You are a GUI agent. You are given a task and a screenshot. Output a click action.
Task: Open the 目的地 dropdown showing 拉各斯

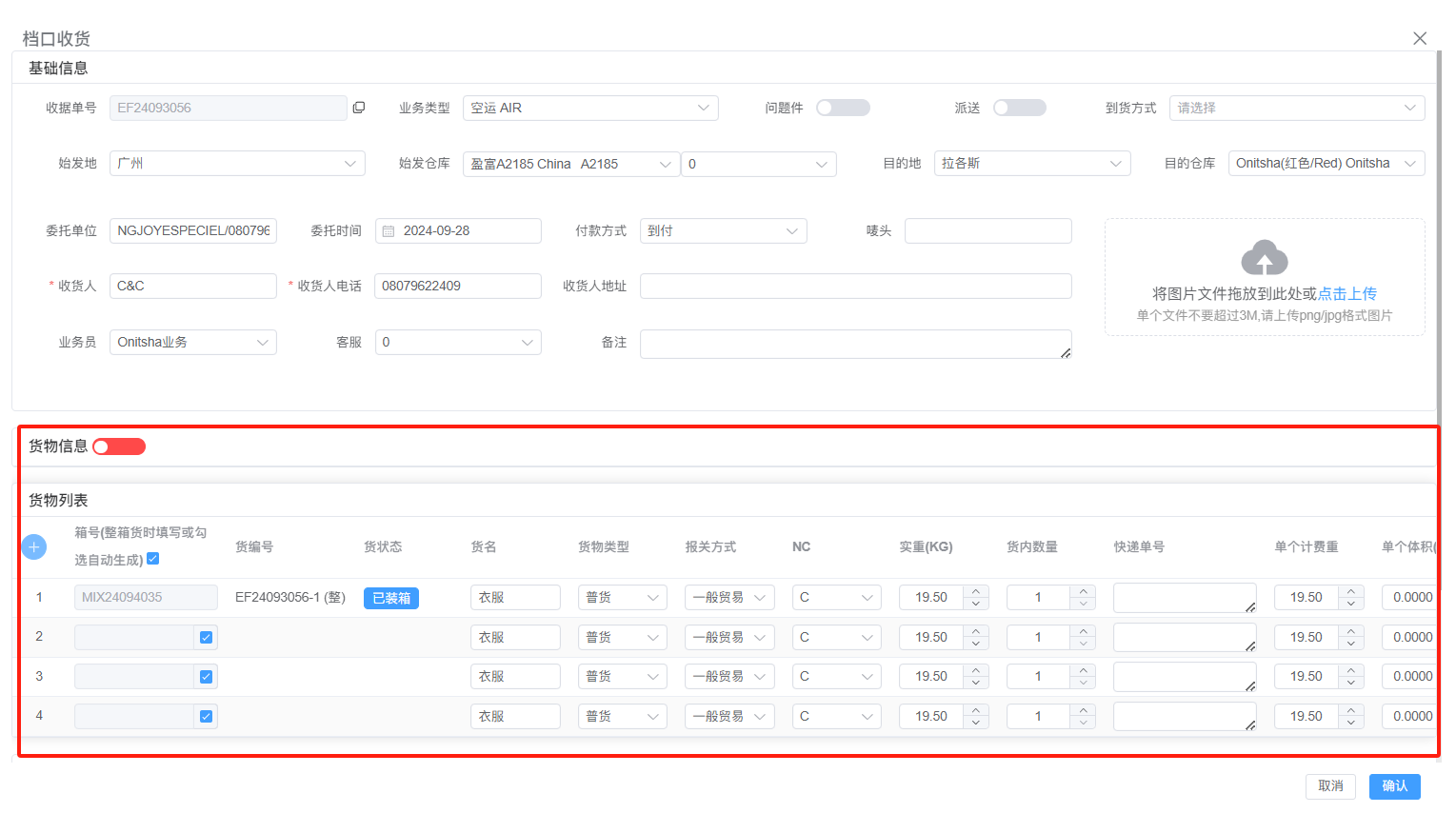point(1032,164)
